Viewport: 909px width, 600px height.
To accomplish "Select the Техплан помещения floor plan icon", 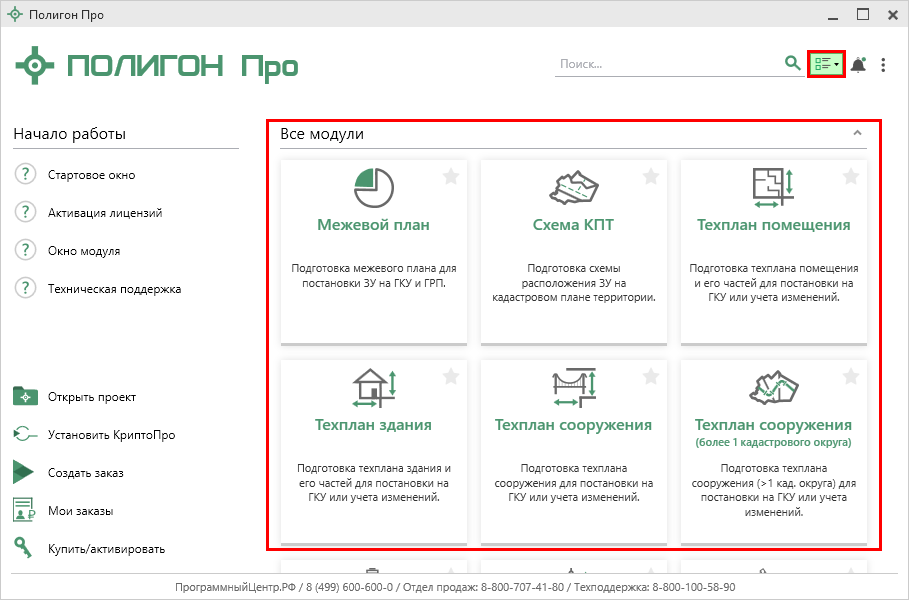I will (772, 187).
